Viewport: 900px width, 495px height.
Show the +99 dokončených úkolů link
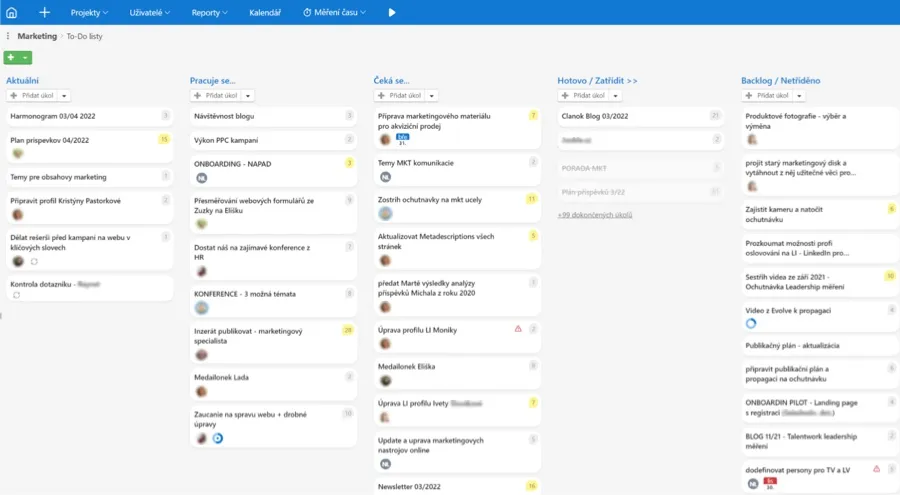[595, 215]
